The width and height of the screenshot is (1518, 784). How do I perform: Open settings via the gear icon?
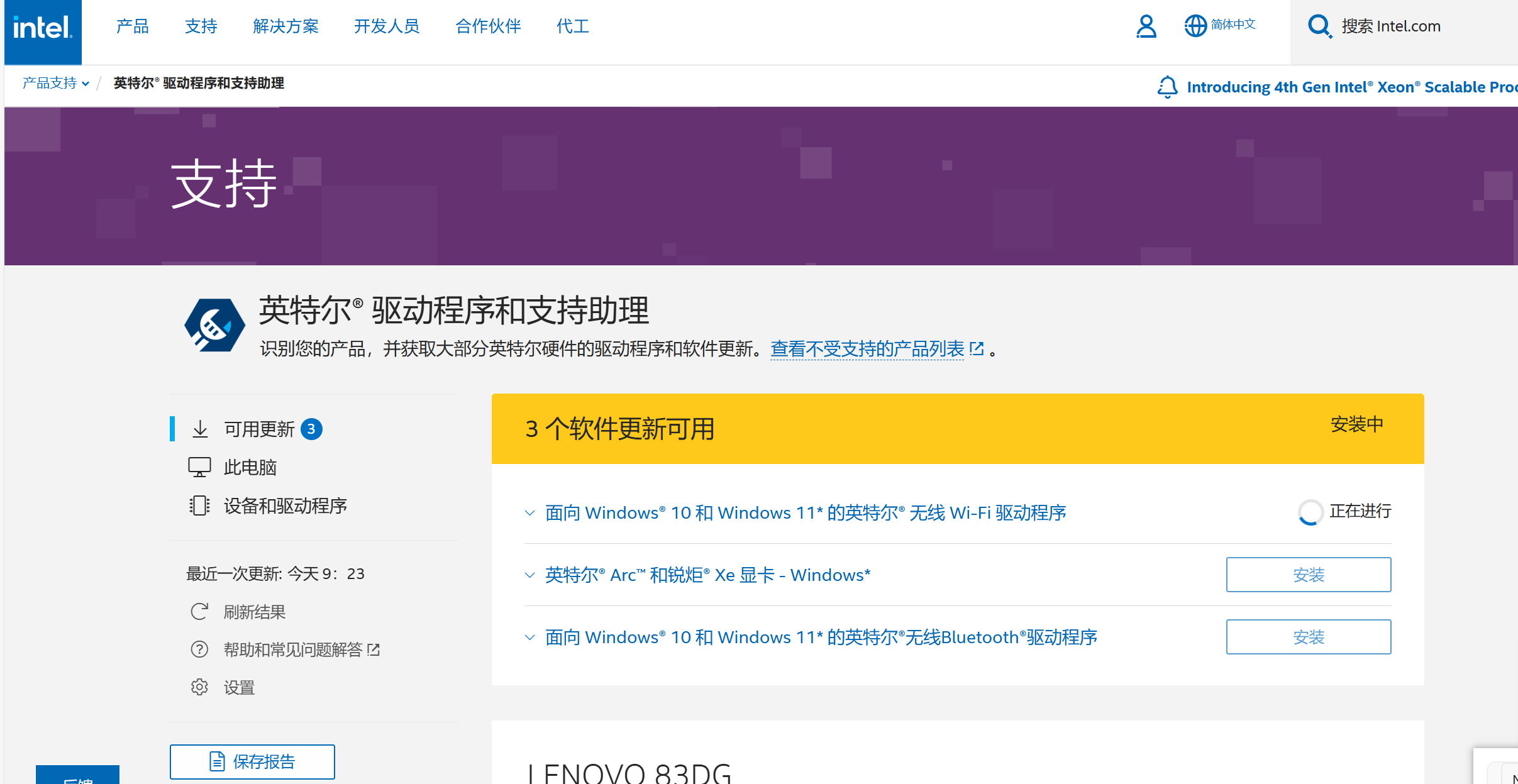point(199,687)
